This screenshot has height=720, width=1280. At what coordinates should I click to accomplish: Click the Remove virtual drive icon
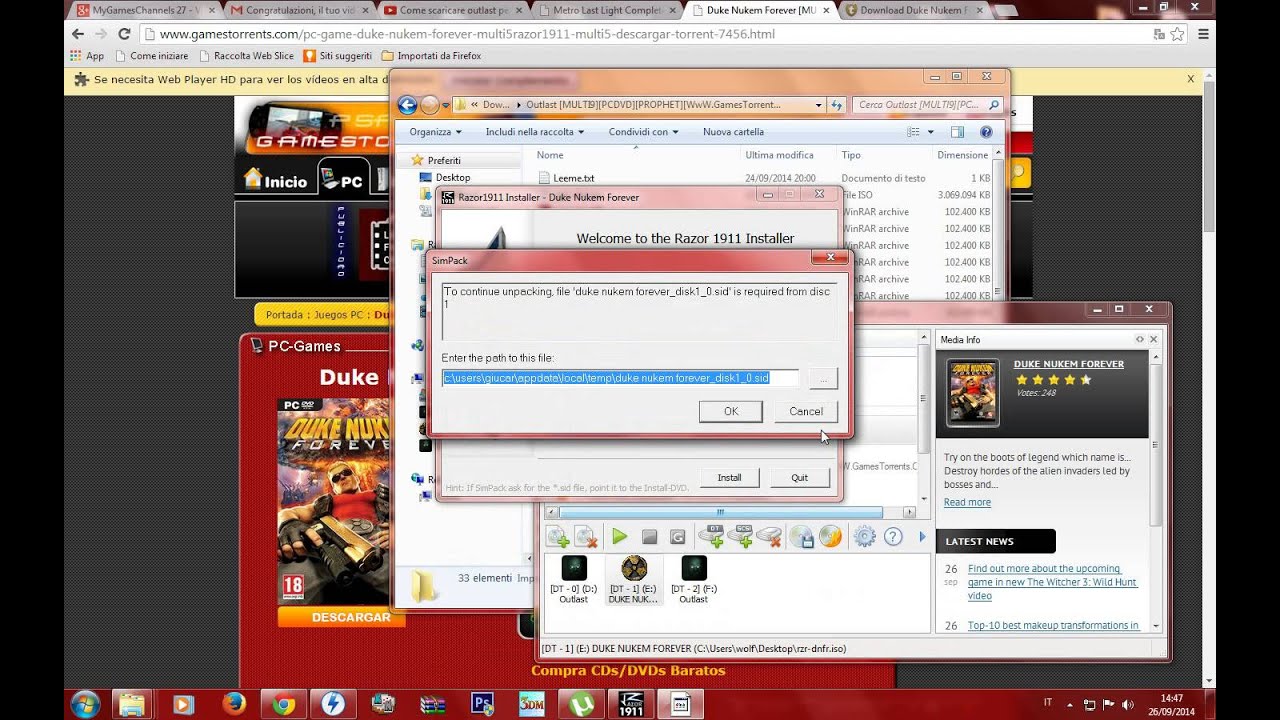[769, 537]
